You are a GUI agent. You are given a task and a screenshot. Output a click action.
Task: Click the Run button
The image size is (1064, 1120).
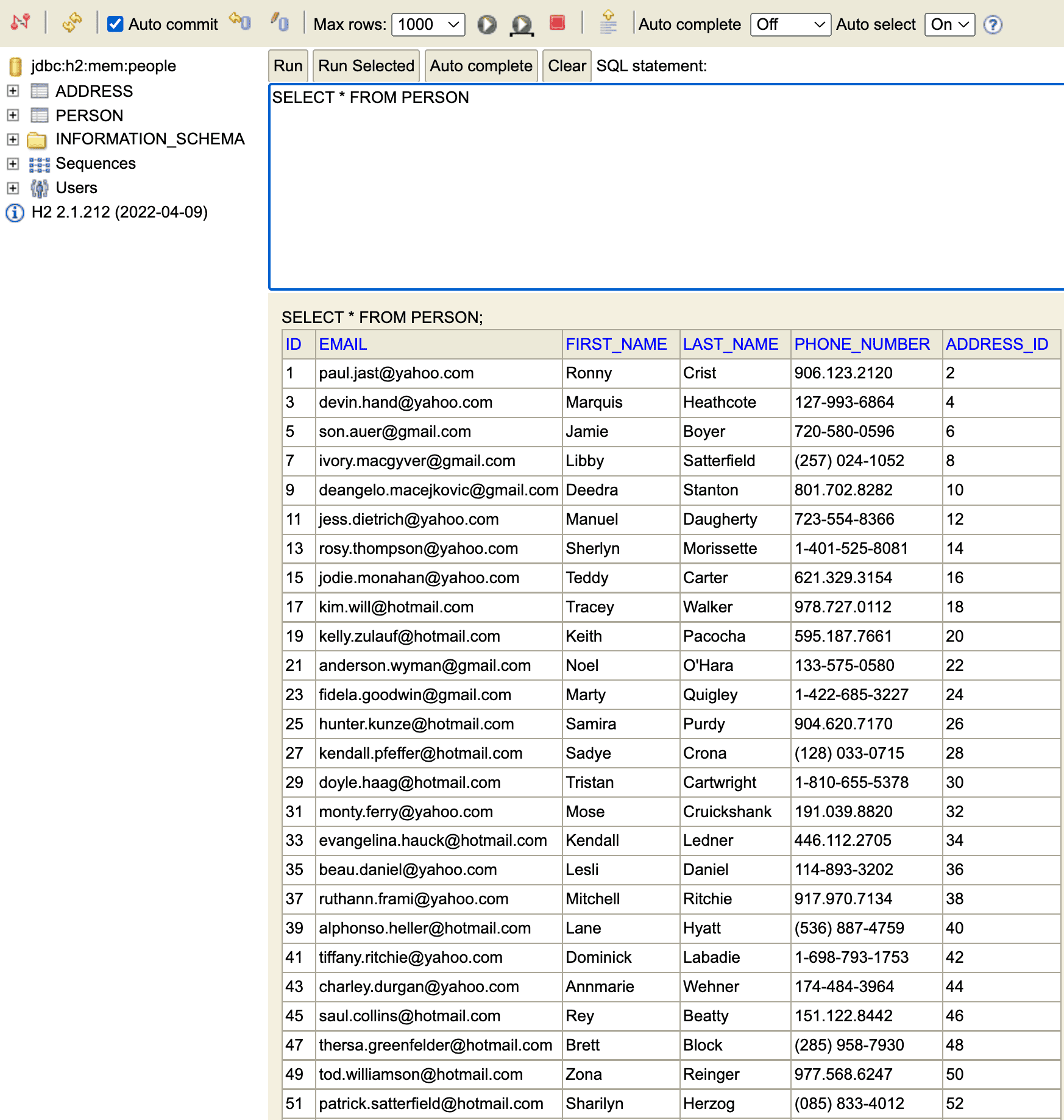coord(288,65)
